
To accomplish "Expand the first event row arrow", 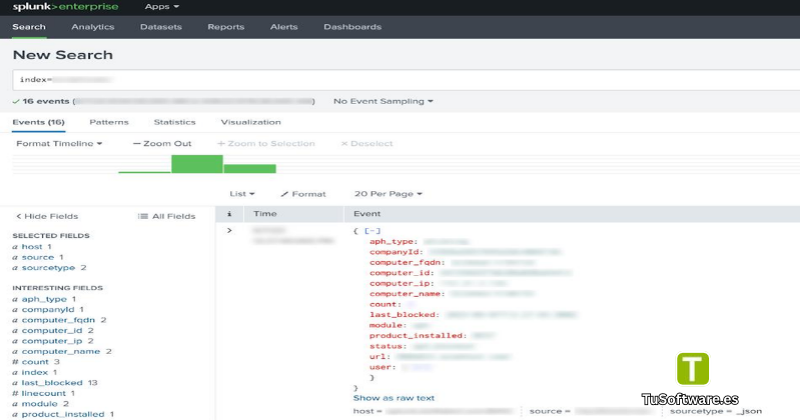I will 230,231.
